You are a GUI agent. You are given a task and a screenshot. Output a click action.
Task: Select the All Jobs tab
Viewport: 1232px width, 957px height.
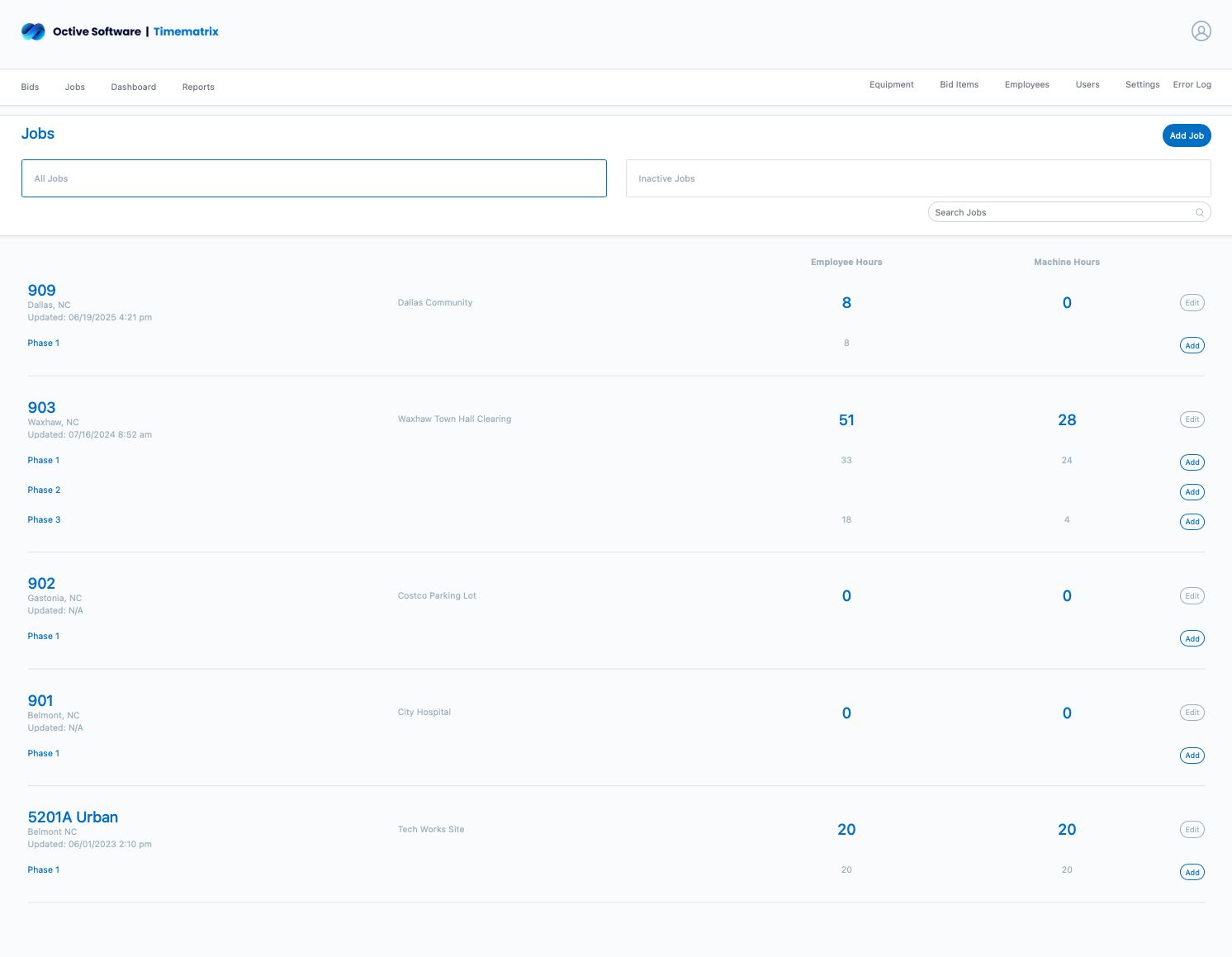point(314,178)
